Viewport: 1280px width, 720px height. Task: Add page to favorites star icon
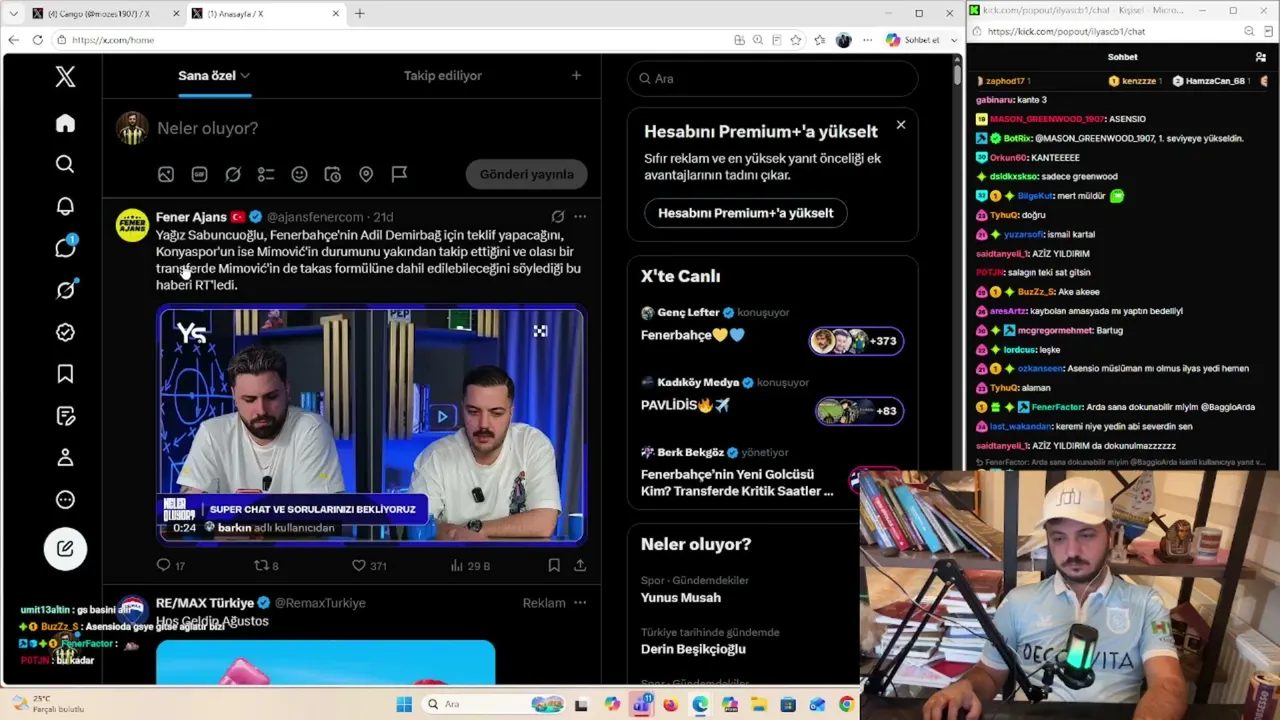click(x=796, y=40)
